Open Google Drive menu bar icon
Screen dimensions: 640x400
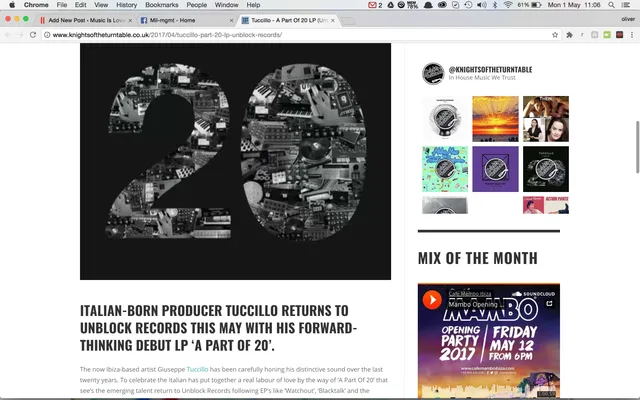pos(391,5)
